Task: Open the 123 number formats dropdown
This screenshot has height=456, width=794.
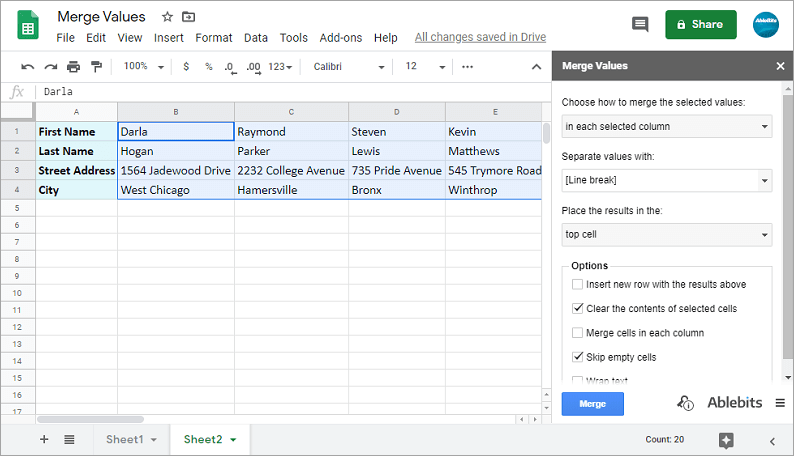Action: [x=280, y=67]
